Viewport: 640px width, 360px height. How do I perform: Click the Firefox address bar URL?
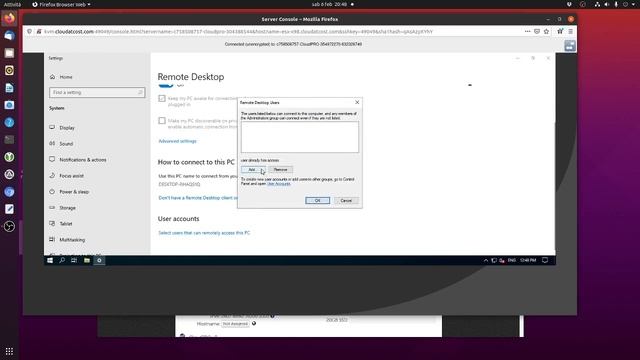tap(238, 31)
